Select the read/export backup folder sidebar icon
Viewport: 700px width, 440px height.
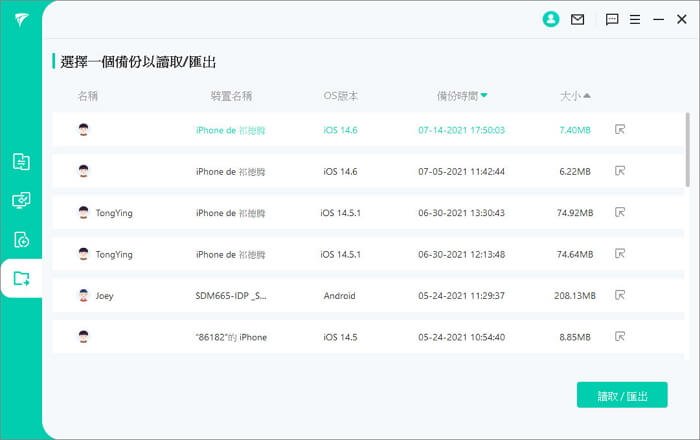(21, 278)
